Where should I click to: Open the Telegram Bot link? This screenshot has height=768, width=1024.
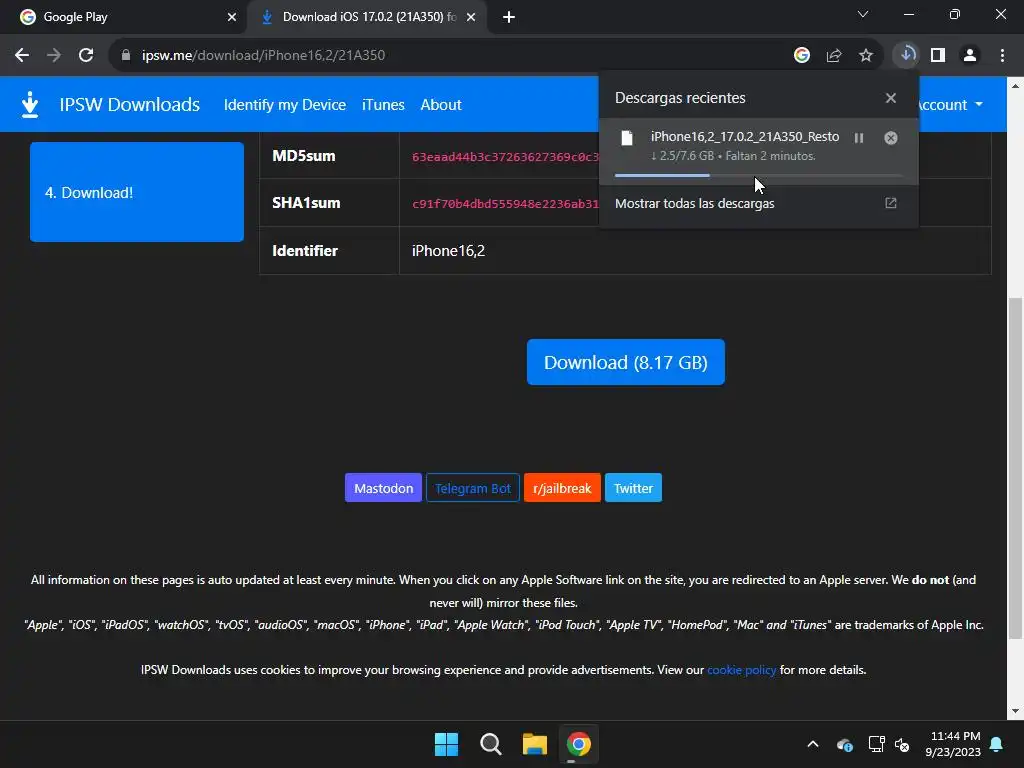point(473,488)
